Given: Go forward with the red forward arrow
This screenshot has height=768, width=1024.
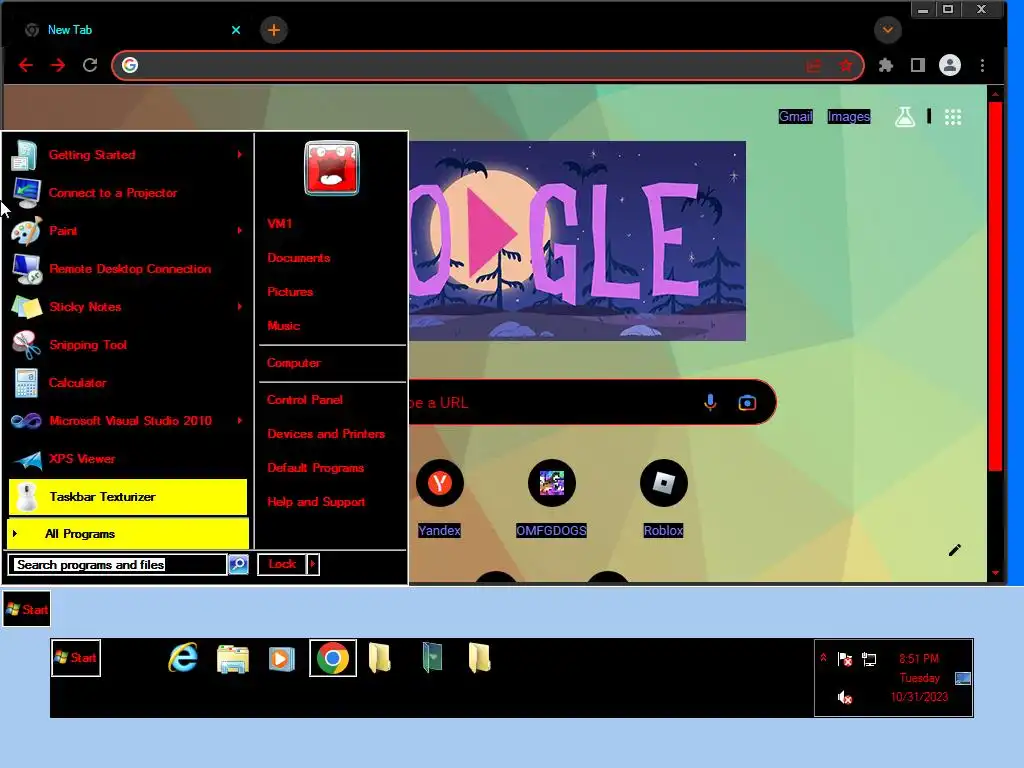Looking at the screenshot, I should pyautogui.click(x=58, y=65).
